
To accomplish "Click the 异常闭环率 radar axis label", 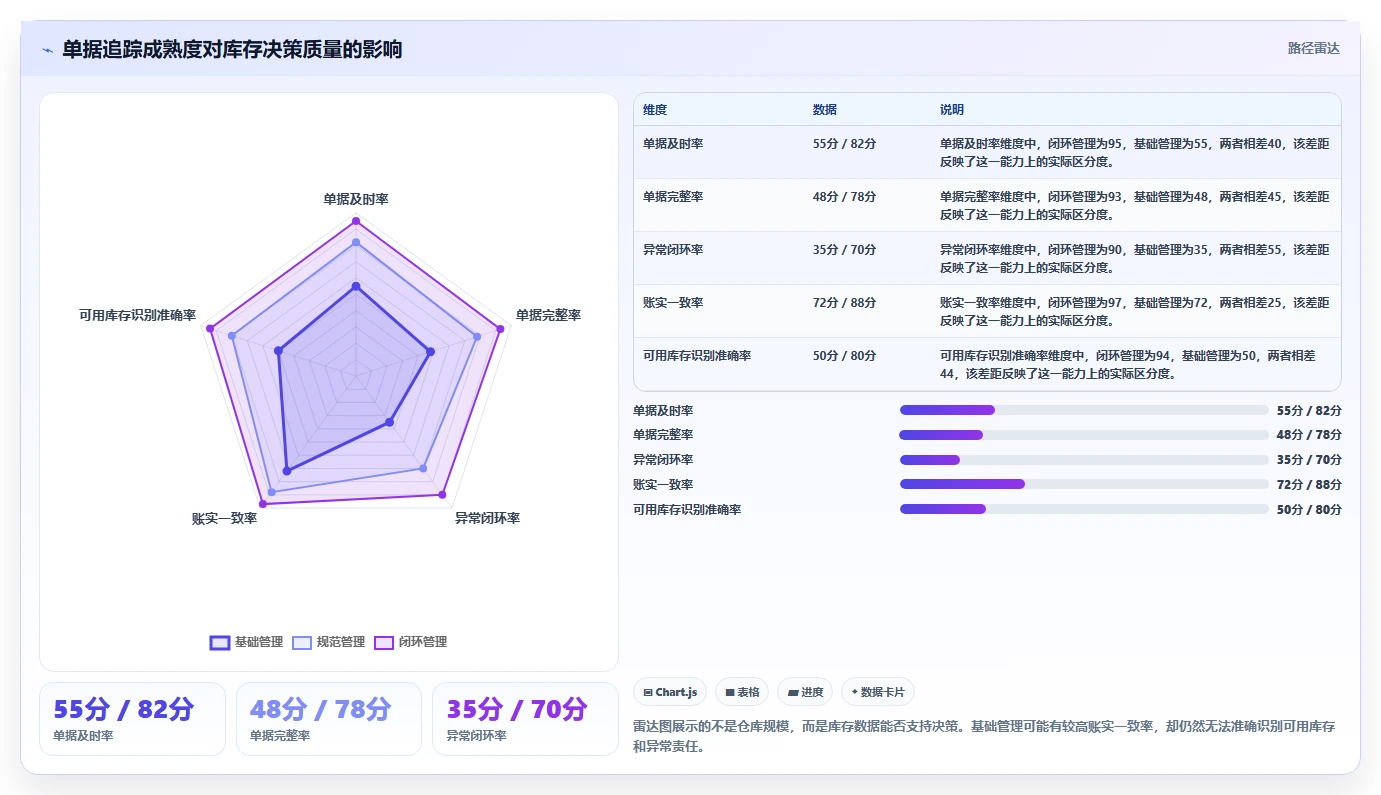I will pos(487,518).
